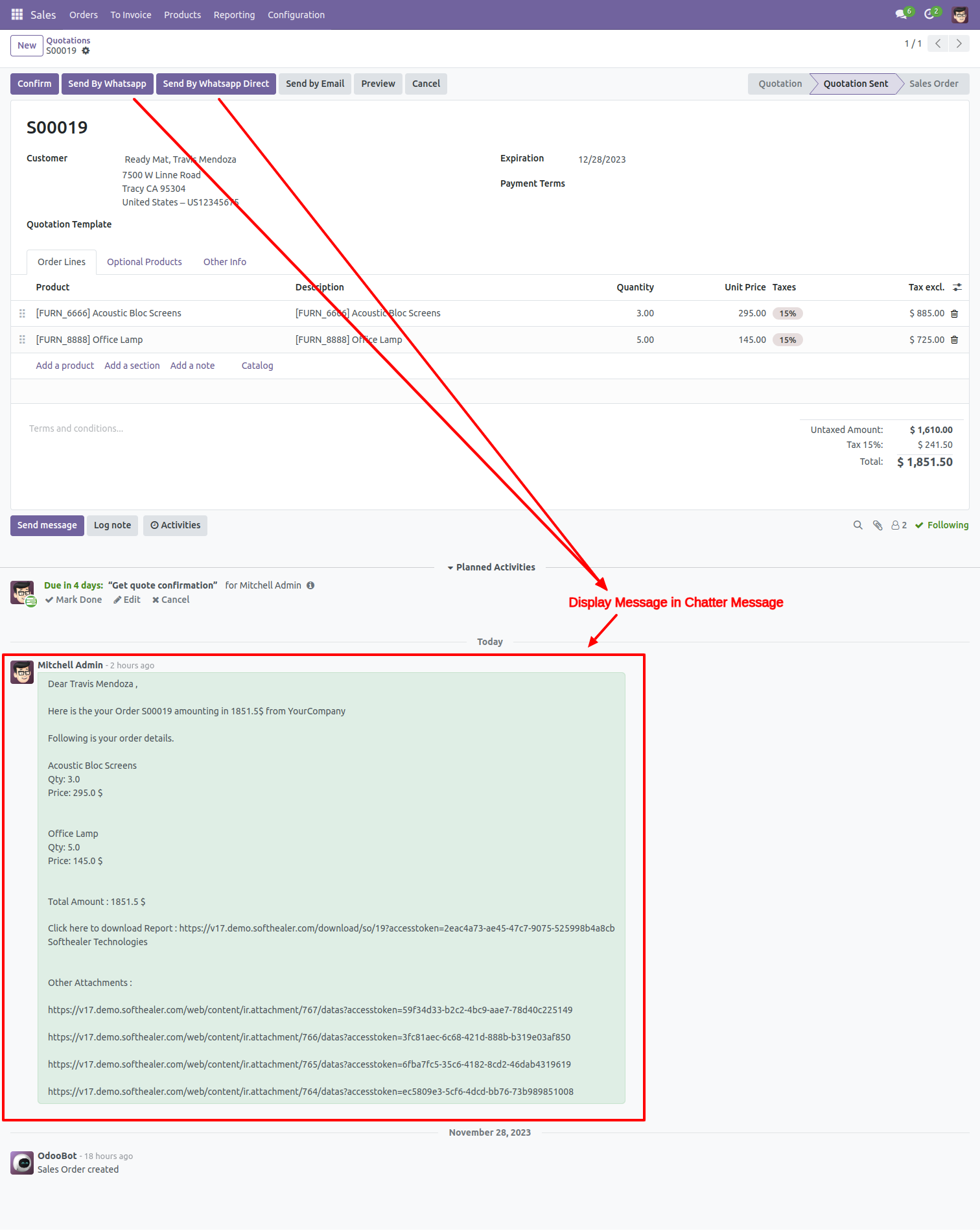980x1231 pixels.
Task: Open the Products menu
Action: coord(182,15)
